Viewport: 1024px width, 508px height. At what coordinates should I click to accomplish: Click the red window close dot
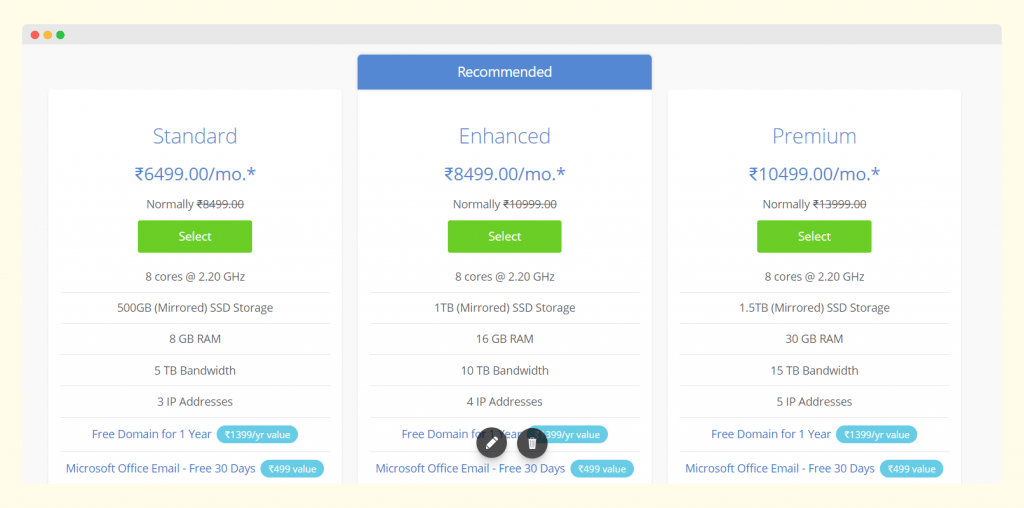[x=35, y=35]
